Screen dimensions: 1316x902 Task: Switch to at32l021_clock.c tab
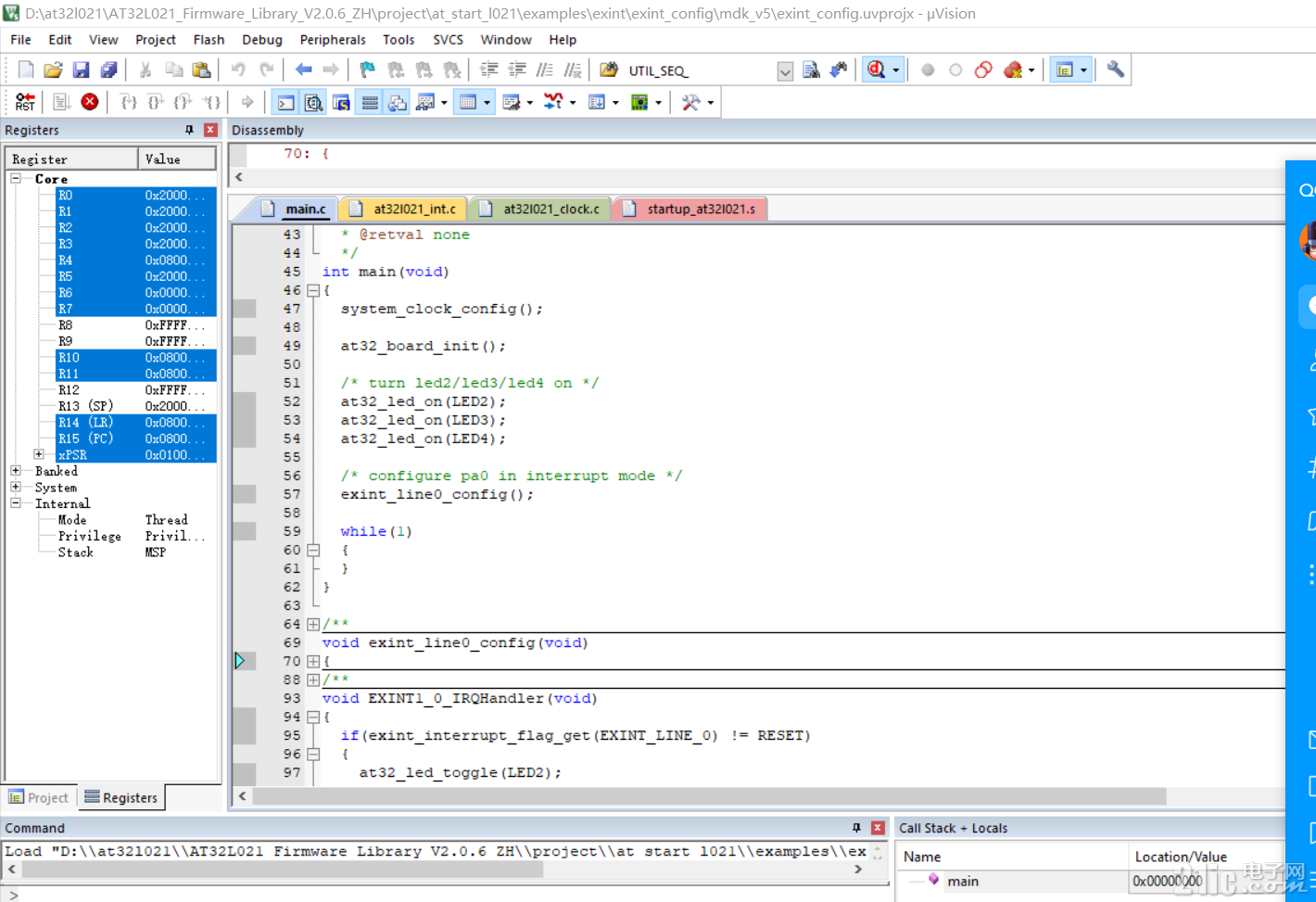[541, 209]
